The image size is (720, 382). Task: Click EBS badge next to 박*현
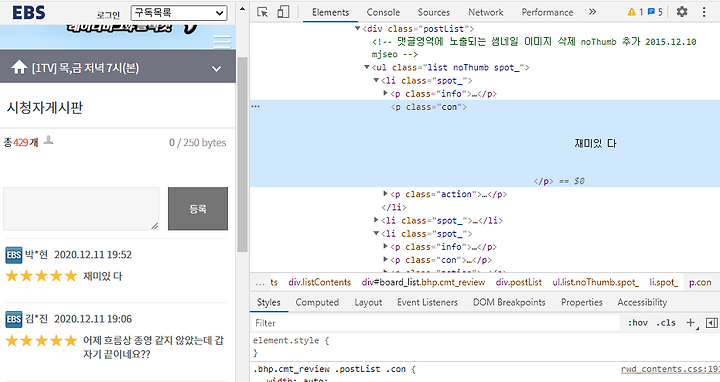[14, 255]
